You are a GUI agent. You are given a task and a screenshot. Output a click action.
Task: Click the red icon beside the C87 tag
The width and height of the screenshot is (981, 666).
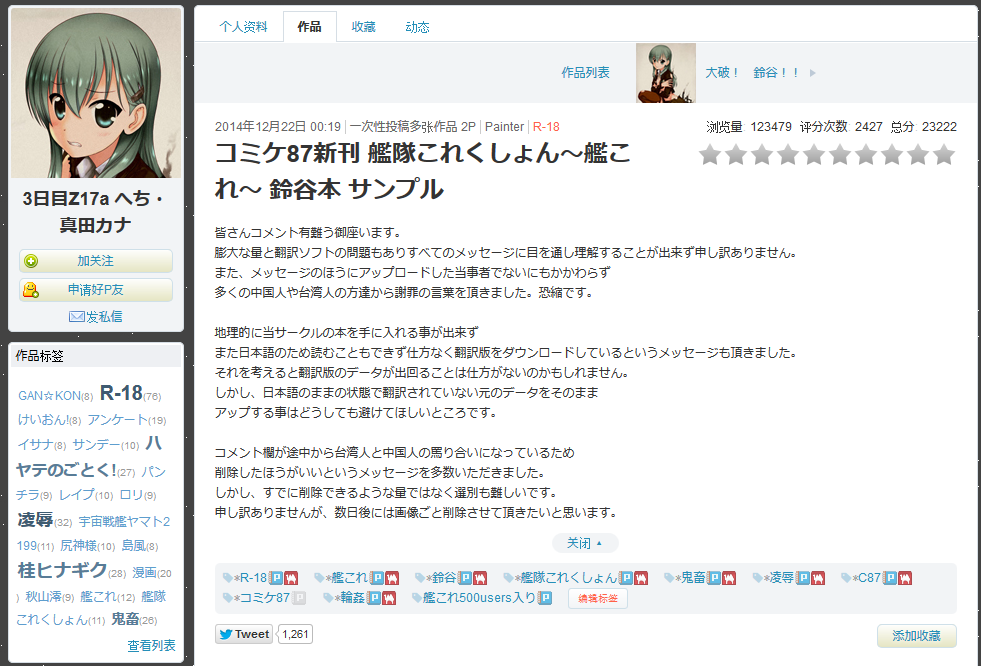907,578
